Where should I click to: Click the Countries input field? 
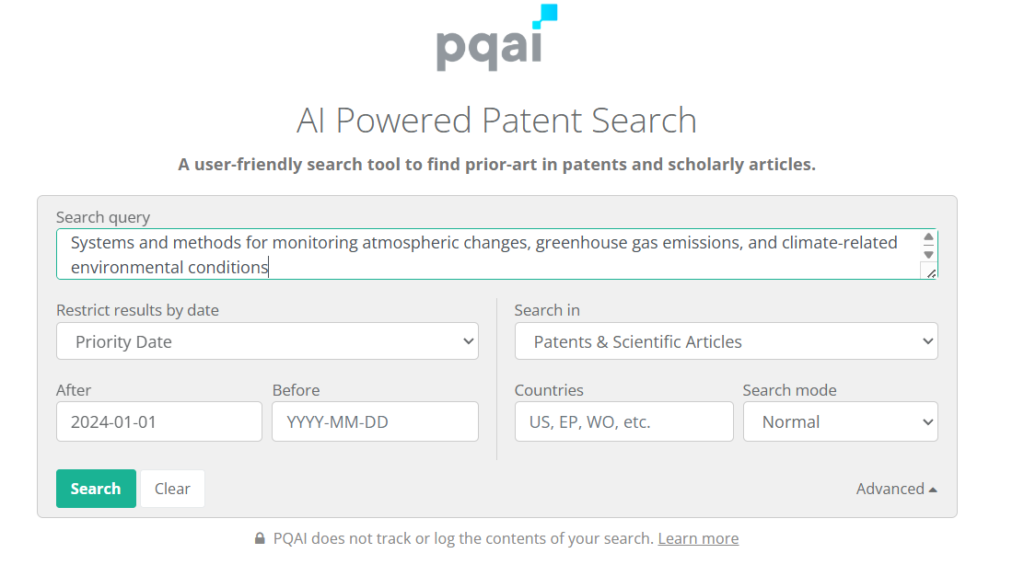(x=623, y=421)
